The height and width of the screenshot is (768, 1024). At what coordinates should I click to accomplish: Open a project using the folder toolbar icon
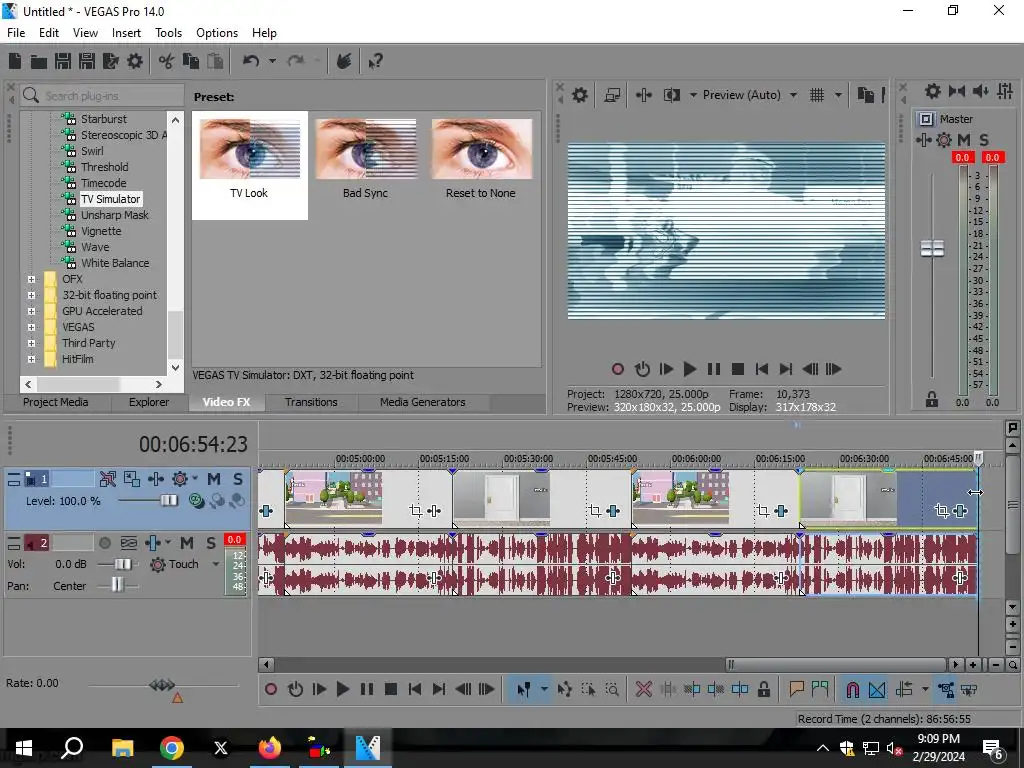coord(39,61)
